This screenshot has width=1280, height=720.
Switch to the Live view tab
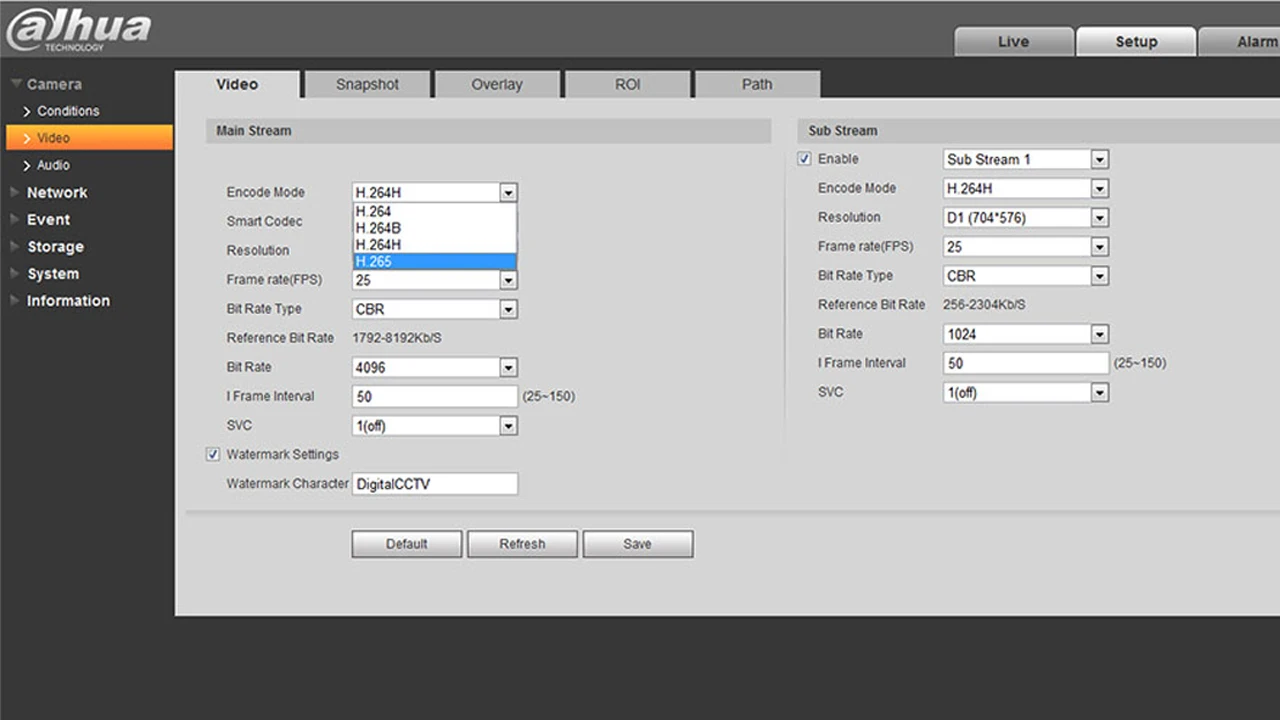tap(1013, 42)
